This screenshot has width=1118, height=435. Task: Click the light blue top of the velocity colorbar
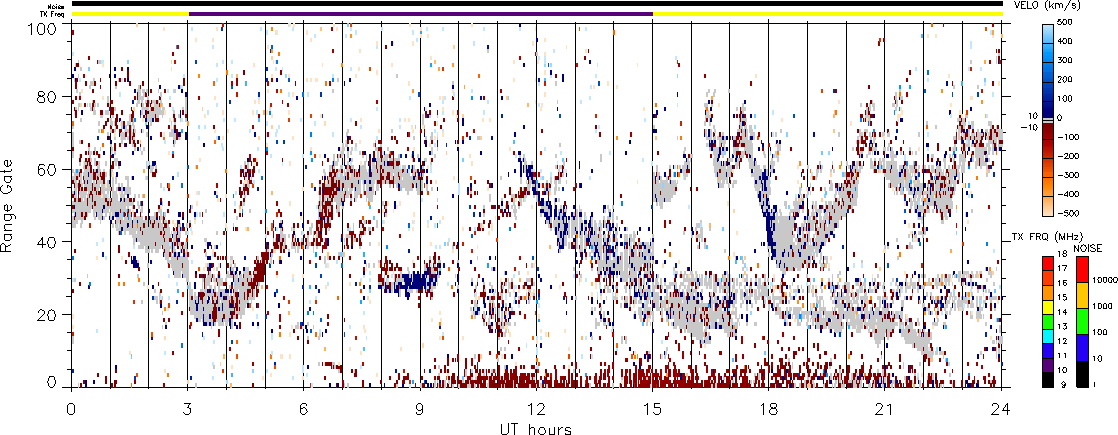[x=1047, y=32]
